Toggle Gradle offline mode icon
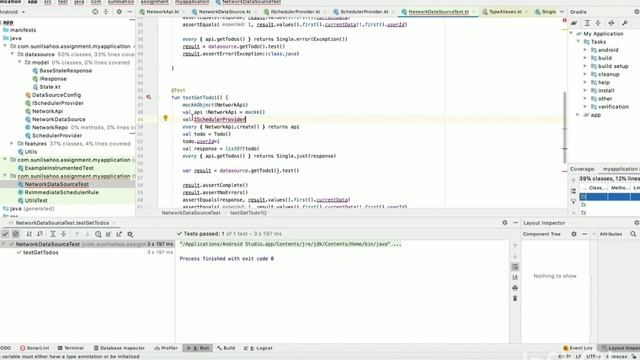Screen dimensions: 640x360 click(x=611, y=23)
